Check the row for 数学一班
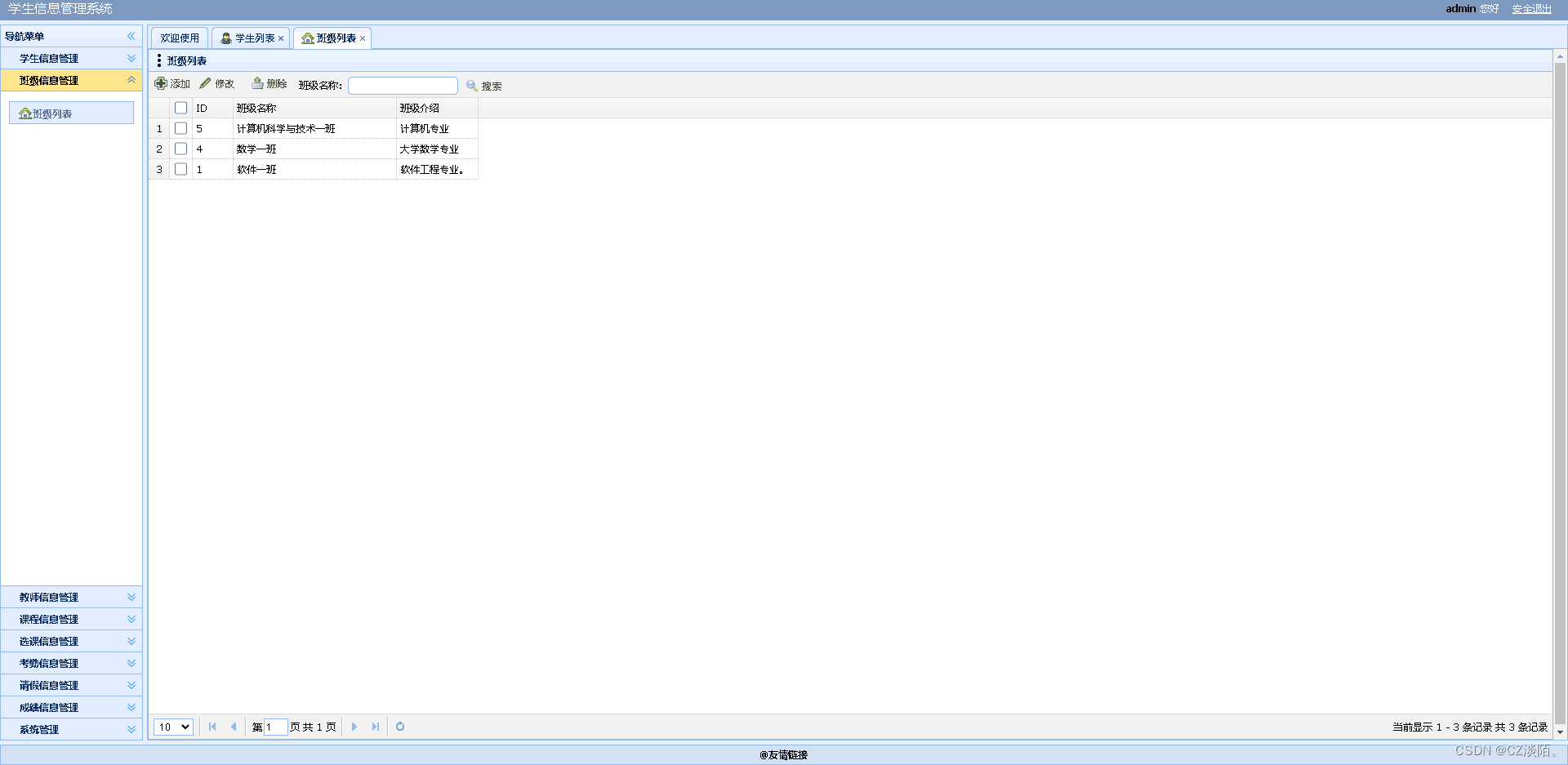This screenshot has width=1568, height=765. (181, 149)
